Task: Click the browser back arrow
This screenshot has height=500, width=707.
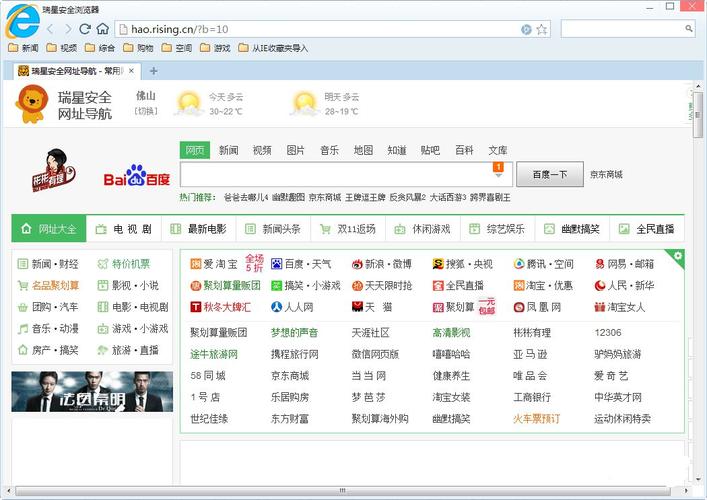Action: (x=50, y=29)
